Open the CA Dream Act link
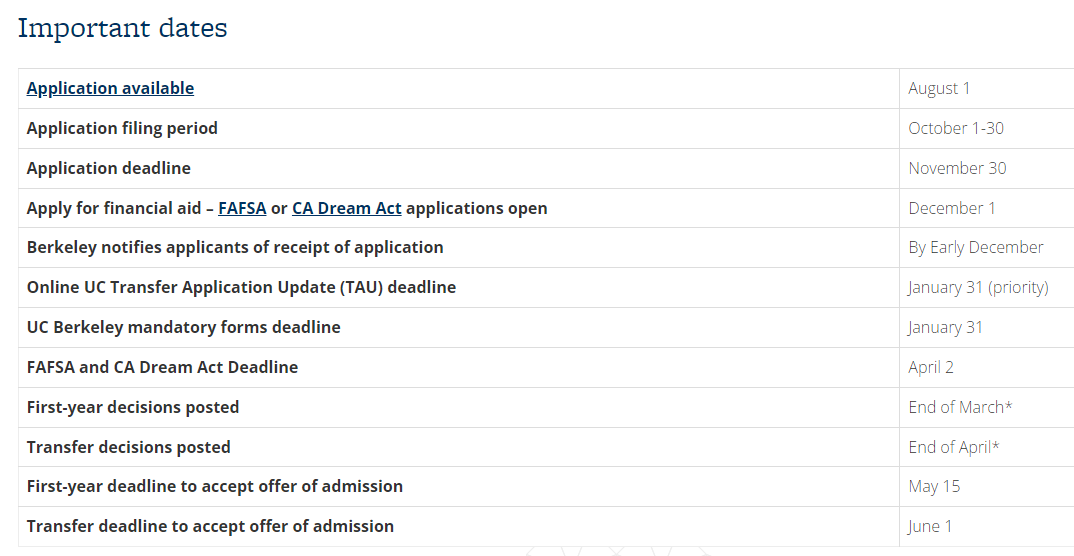This screenshot has width=1074, height=556. (x=347, y=208)
